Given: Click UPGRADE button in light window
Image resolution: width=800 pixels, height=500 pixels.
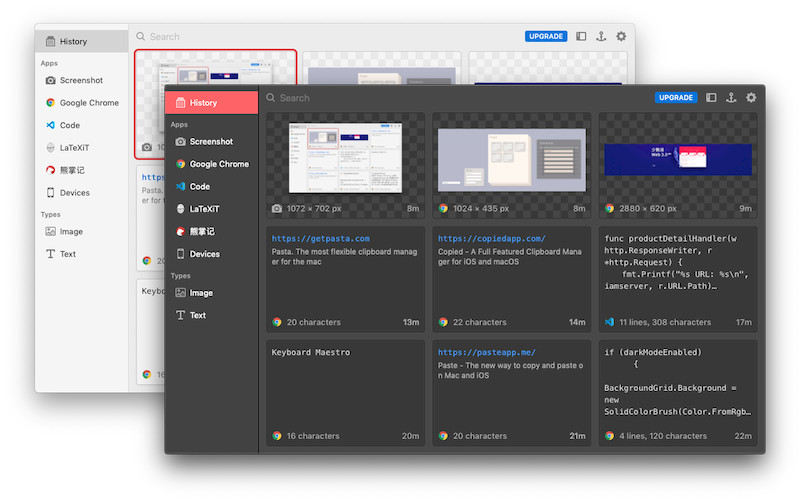Looking at the screenshot, I should (546, 36).
